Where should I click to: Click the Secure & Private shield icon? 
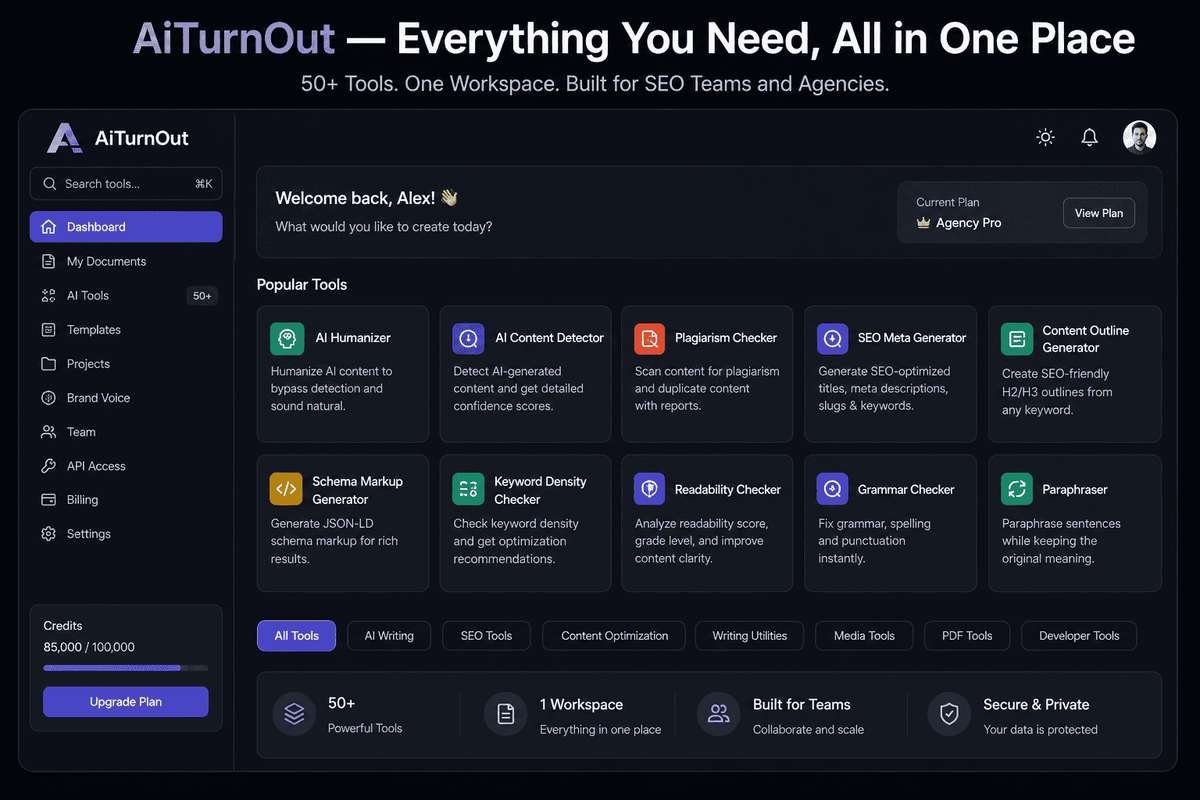coord(948,714)
